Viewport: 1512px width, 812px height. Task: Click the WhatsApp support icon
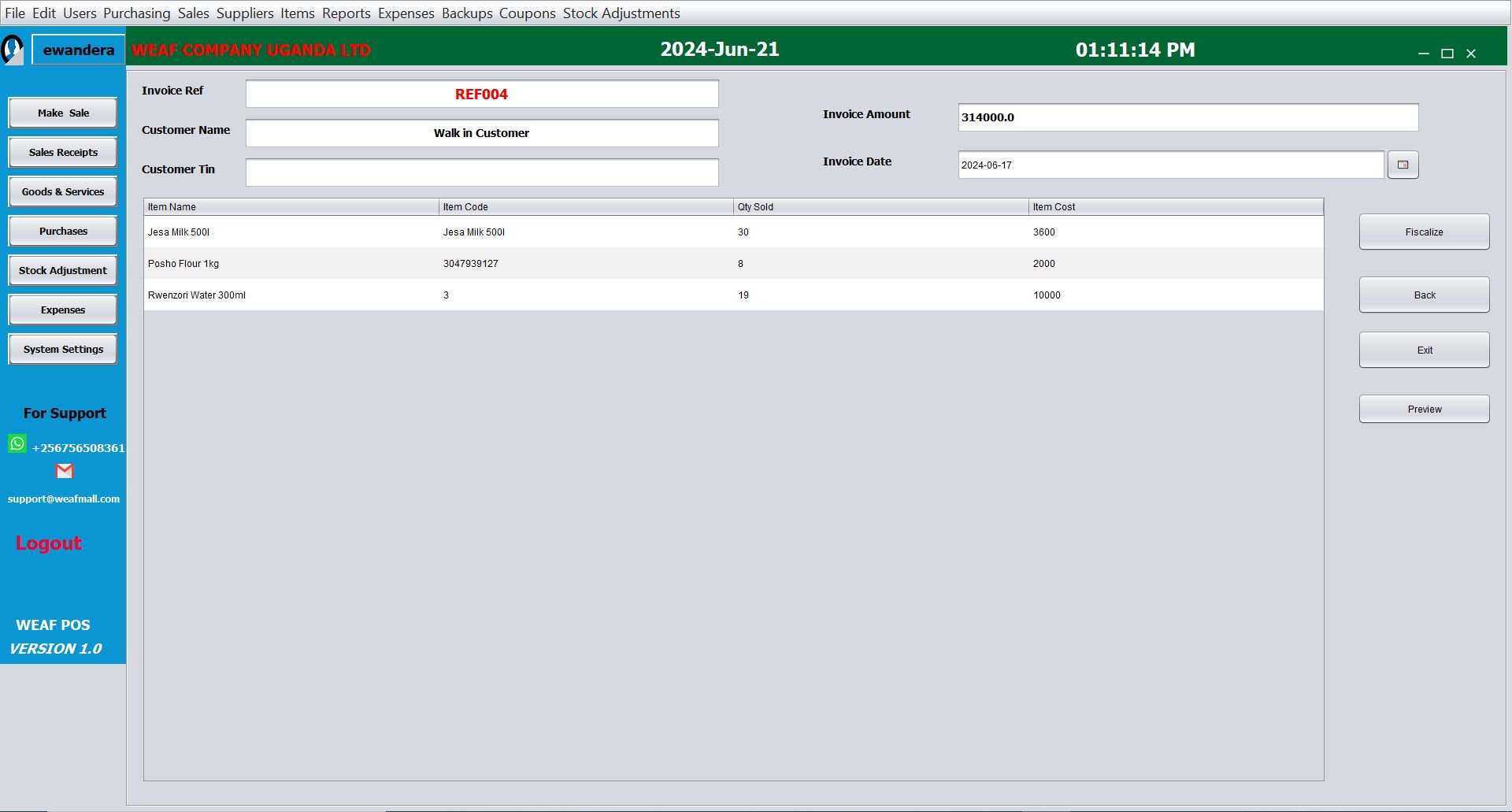(x=17, y=443)
